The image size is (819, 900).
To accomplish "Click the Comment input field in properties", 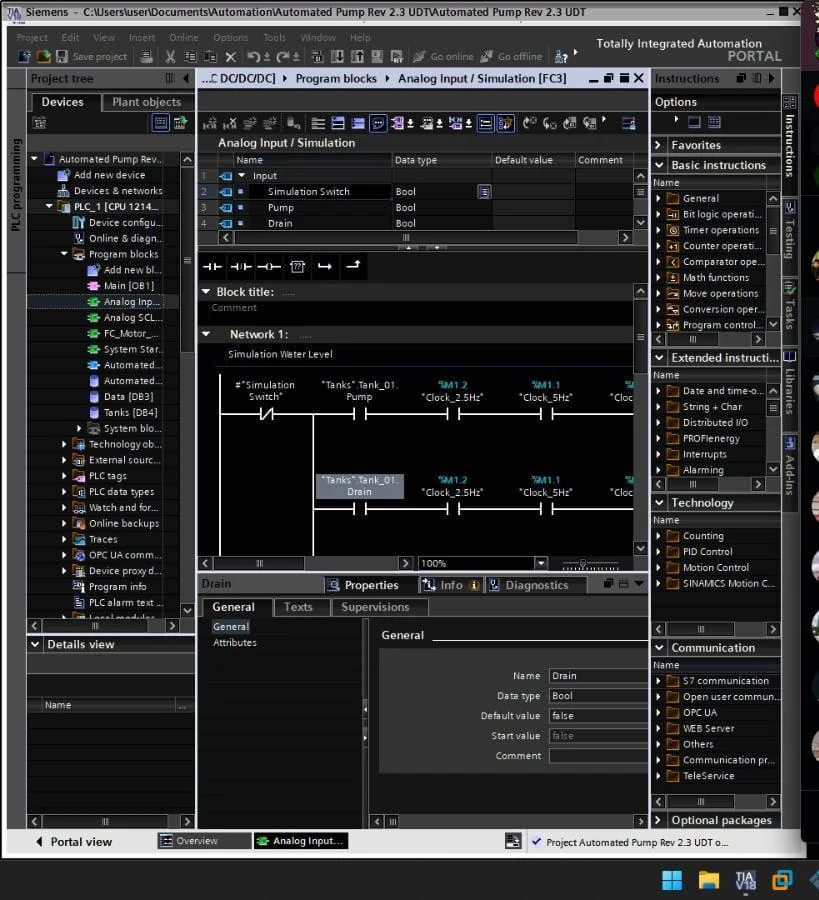I will 598,756.
